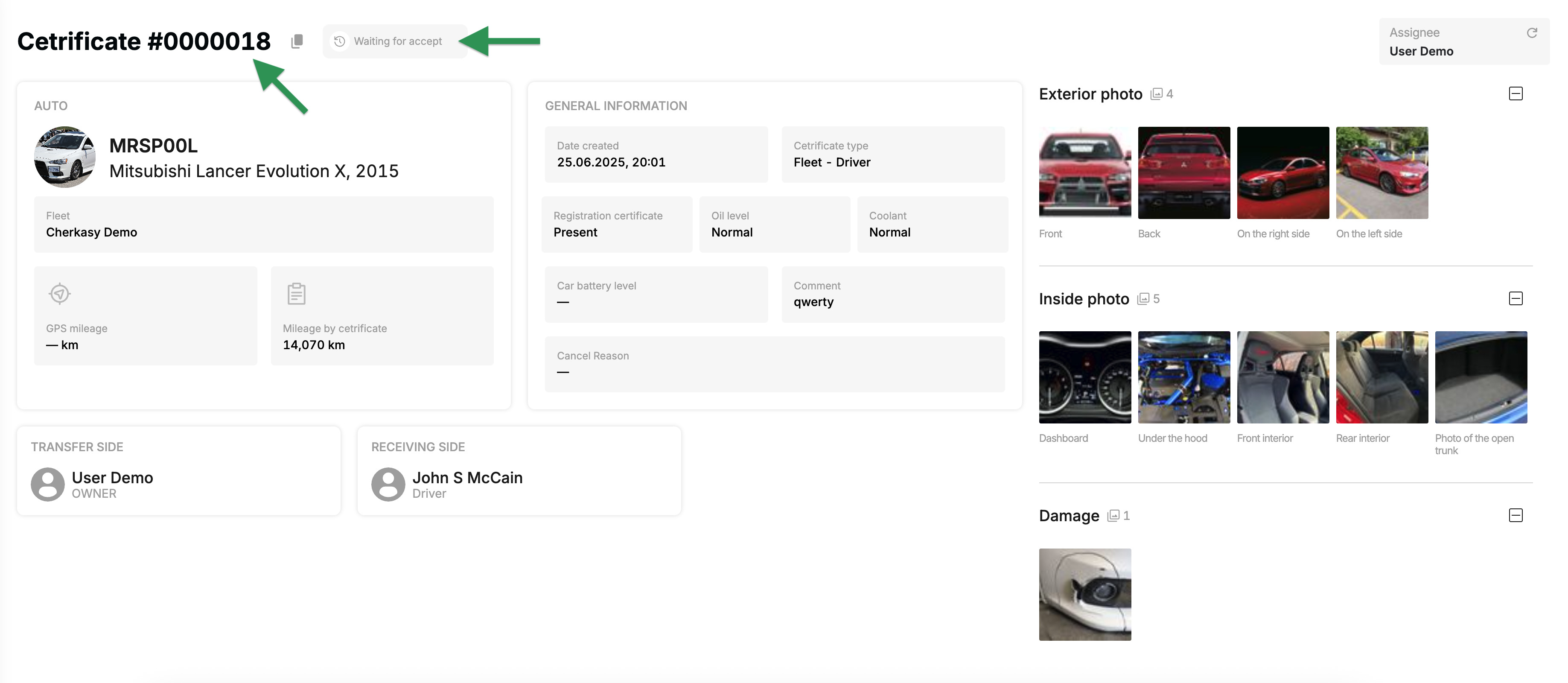This screenshot has width=1568, height=683.
Task: Click the GENERAL INFORMATION heading
Action: 615,106
